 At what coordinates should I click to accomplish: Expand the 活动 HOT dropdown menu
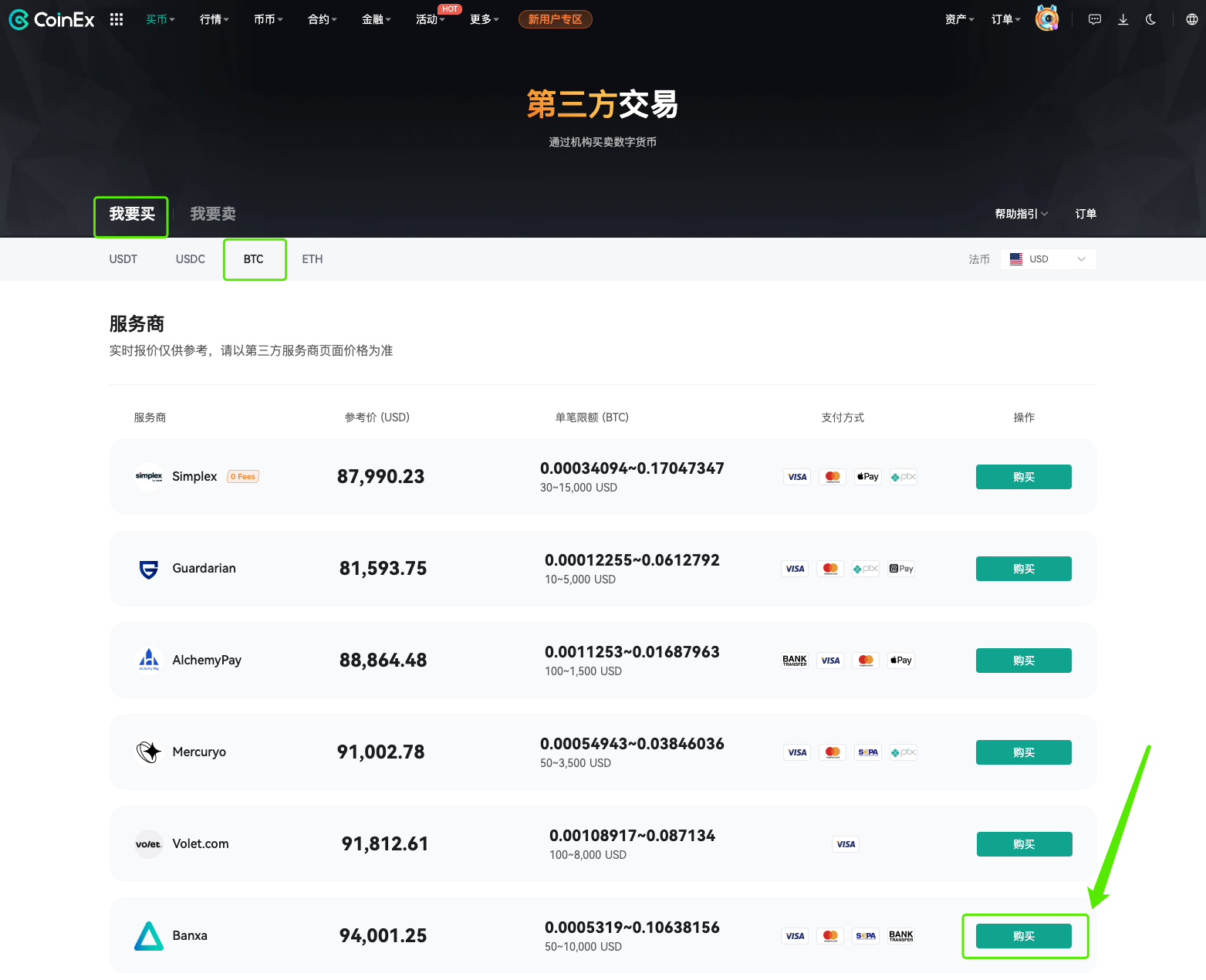pyautogui.click(x=431, y=19)
